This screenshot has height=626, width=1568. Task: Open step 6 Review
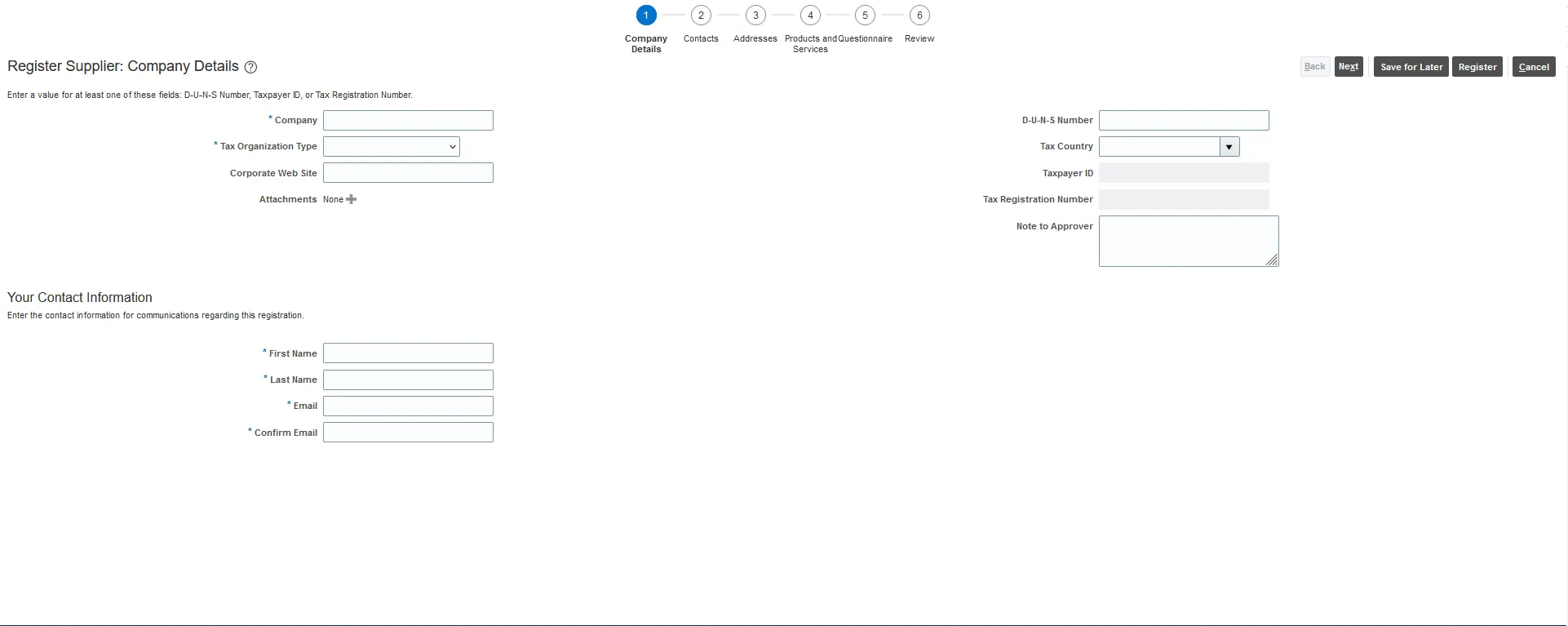click(x=919, y=16)
